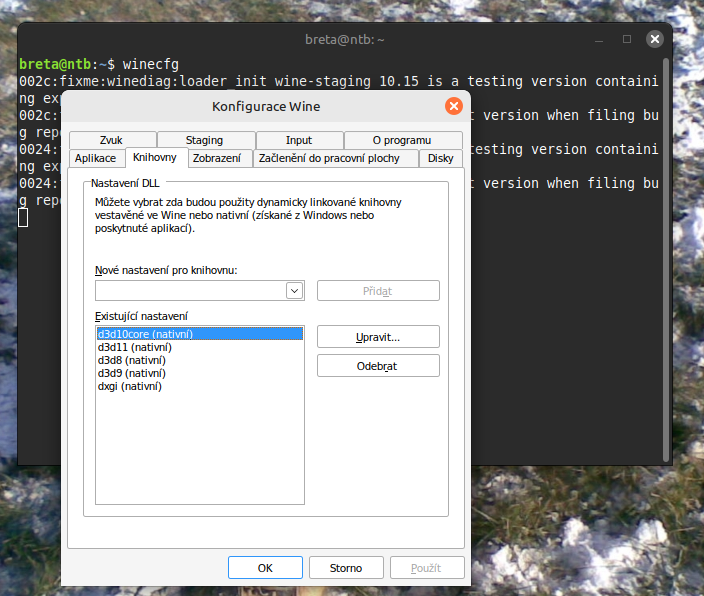Click into the Nové nastavení pro knihovnu field
This screenshot has height=596, width=704.
[190, 291]
